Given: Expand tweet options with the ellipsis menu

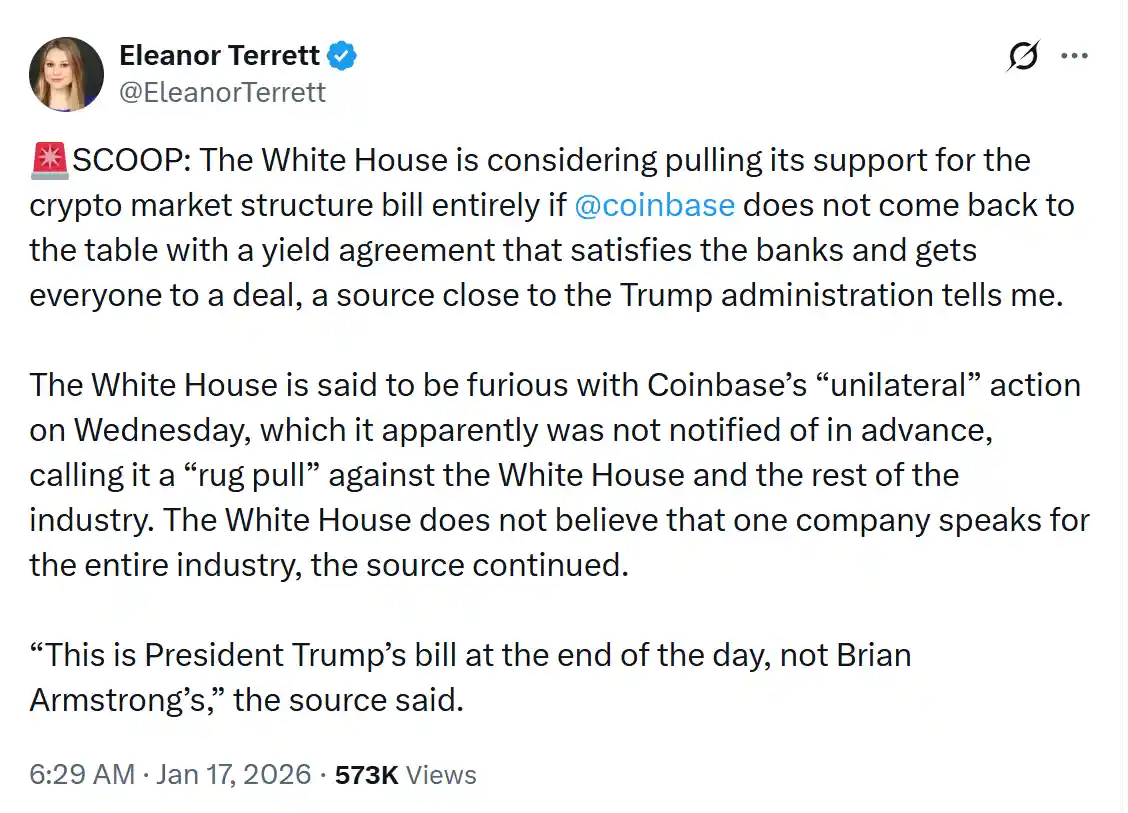Looking at the screenshot, I should pos(1075,56).
